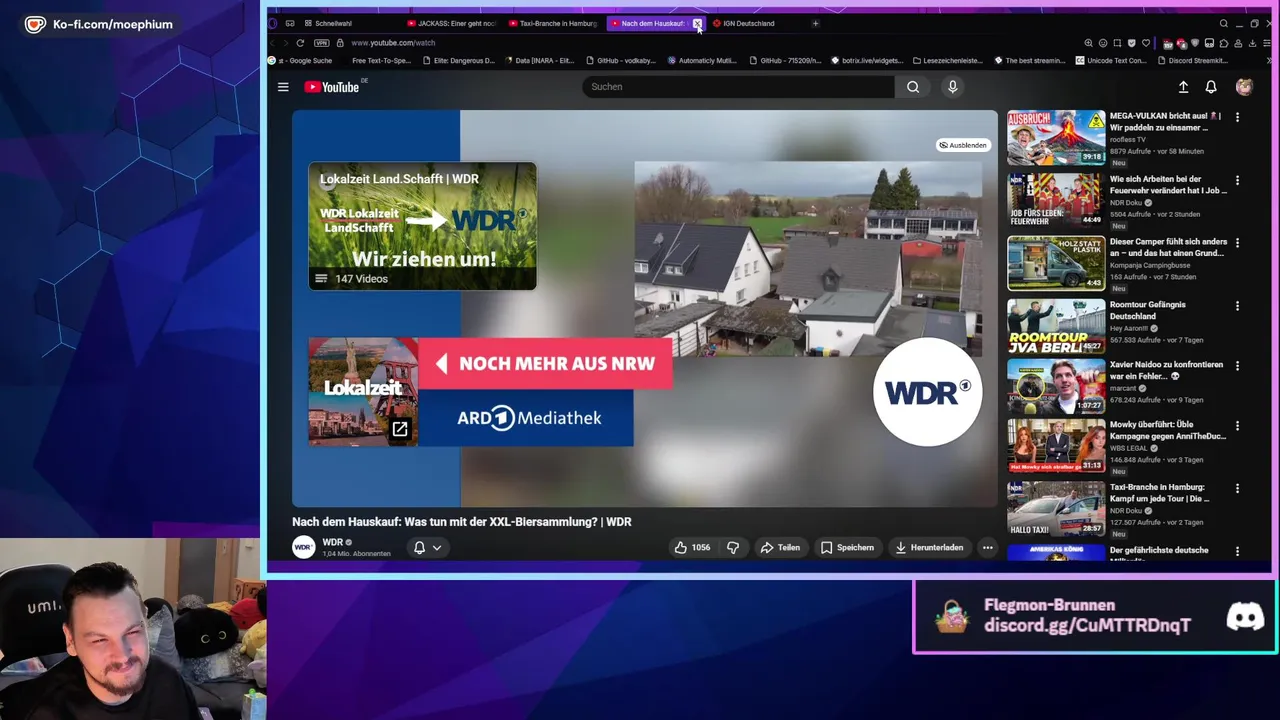Open WDR channel avatar below video
1280x720 pixels.
(x=303, y=547)
